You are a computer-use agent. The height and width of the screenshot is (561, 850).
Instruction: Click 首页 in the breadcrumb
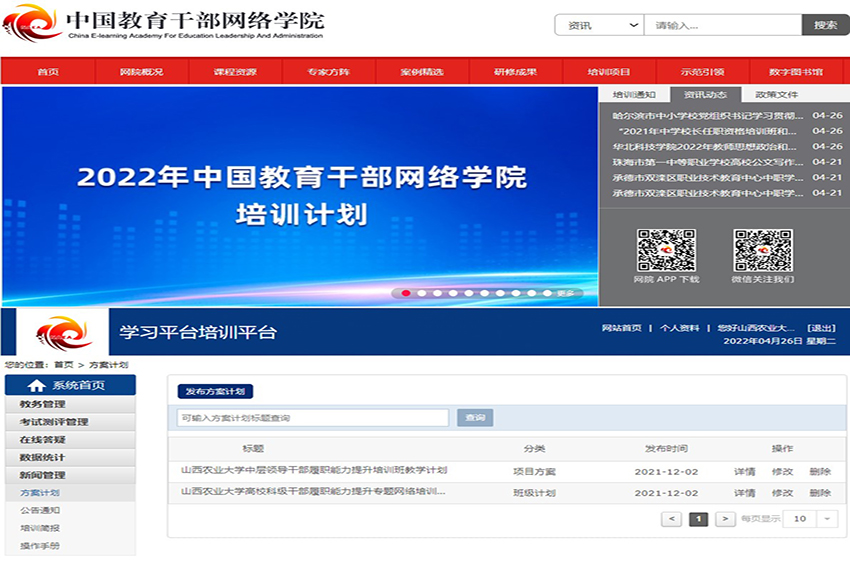64,365
